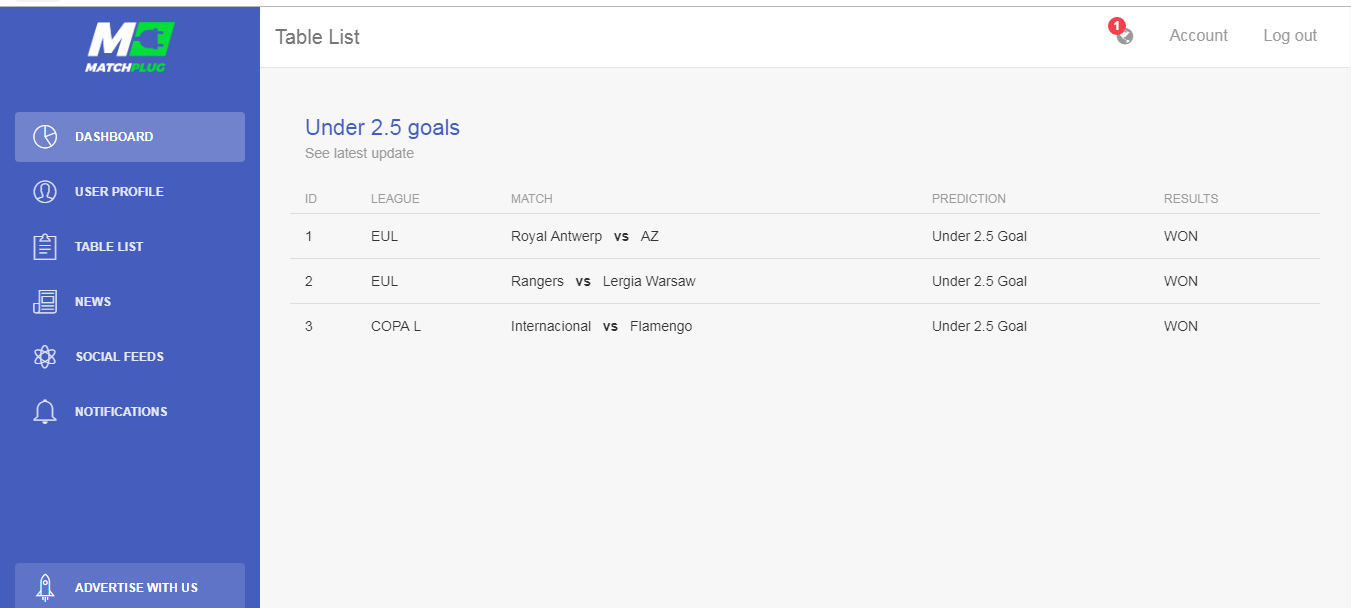Viewport: 1351px width, 608px height.
Task: Open the Account link in header
Action: tap(1198, 36)
